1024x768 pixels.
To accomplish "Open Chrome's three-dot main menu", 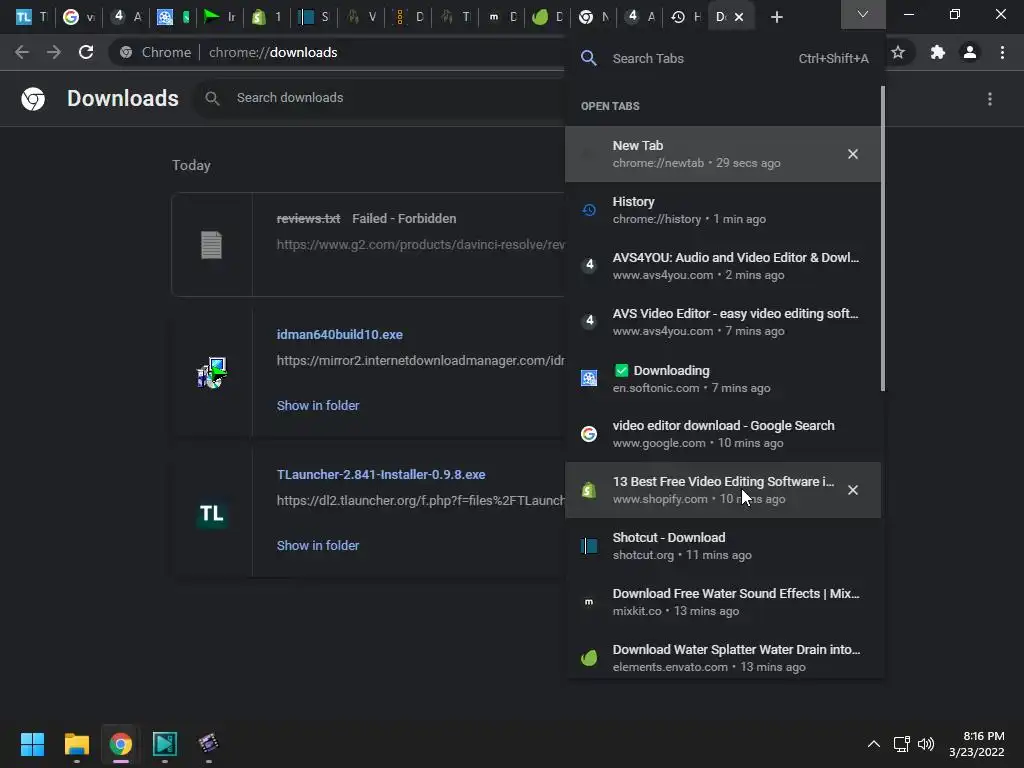I will click(1002, 52).
